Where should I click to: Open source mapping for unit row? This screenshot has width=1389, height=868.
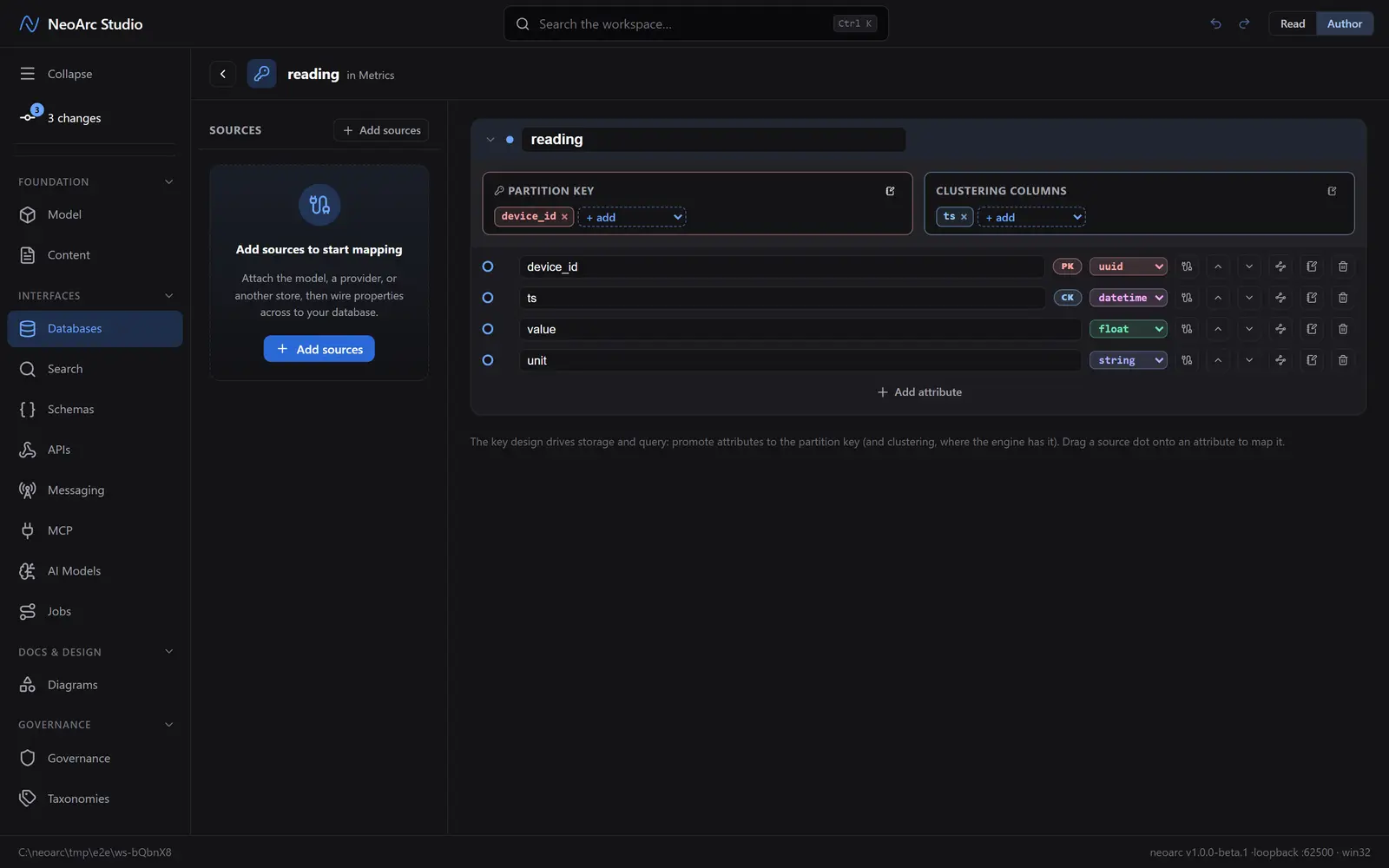point(1187,360)
